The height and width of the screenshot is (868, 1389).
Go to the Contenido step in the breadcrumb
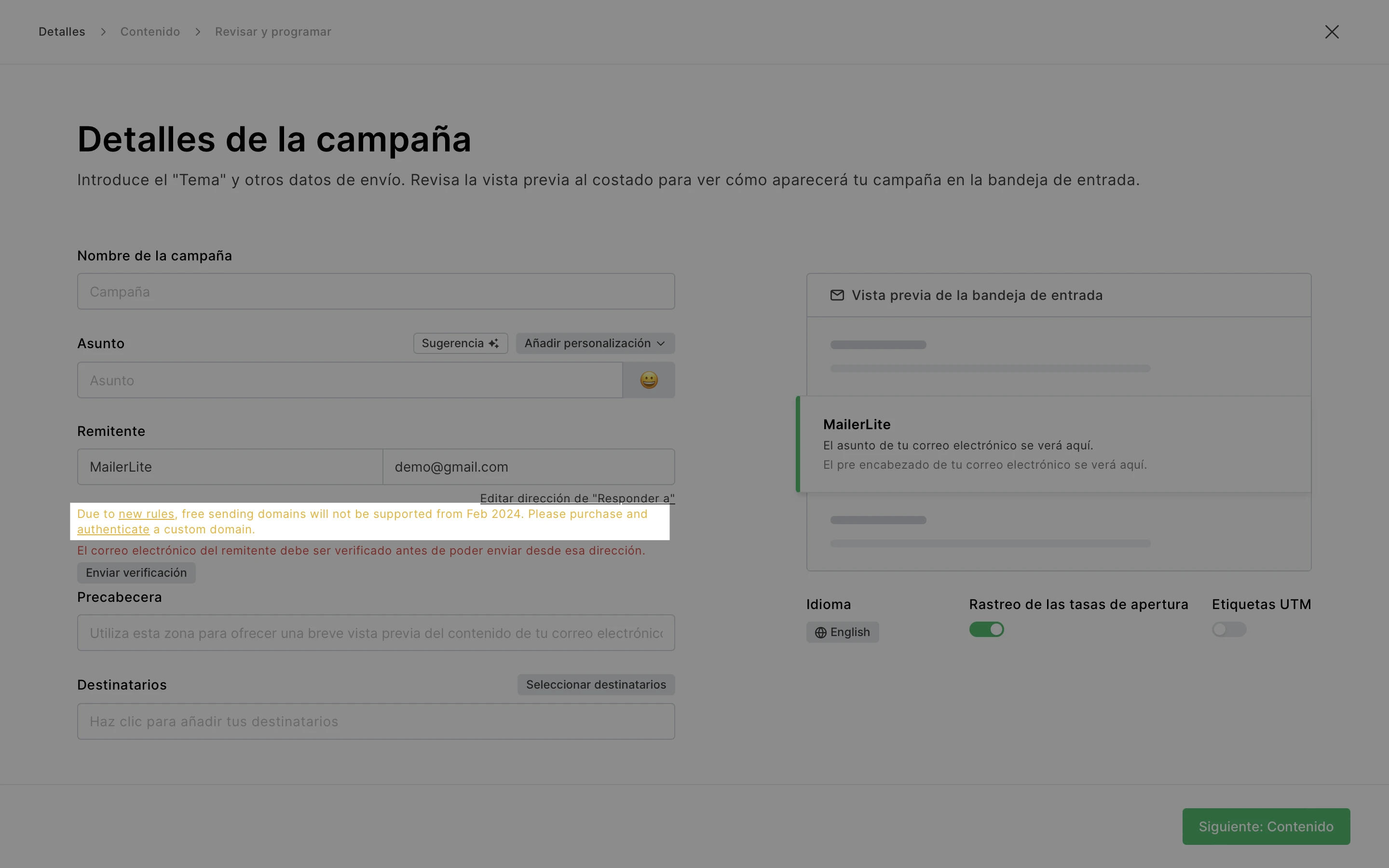tap(150, 31)
